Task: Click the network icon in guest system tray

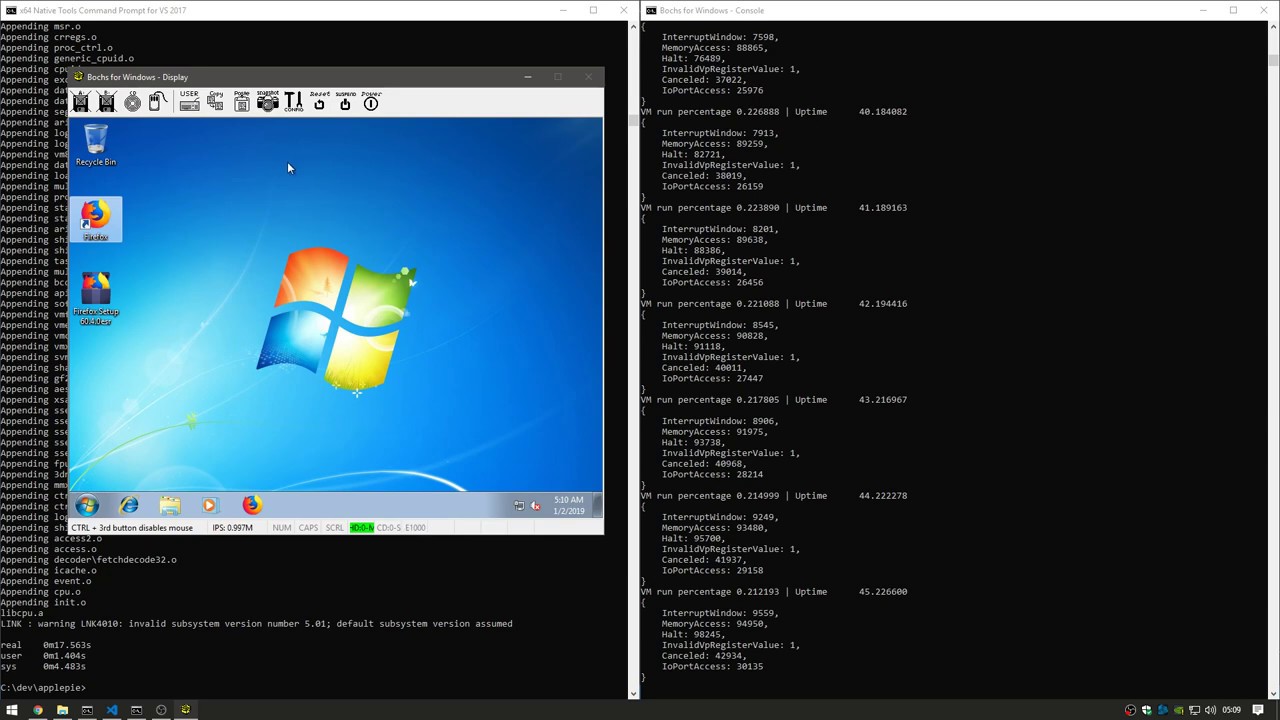Action: tap(518, 506)
